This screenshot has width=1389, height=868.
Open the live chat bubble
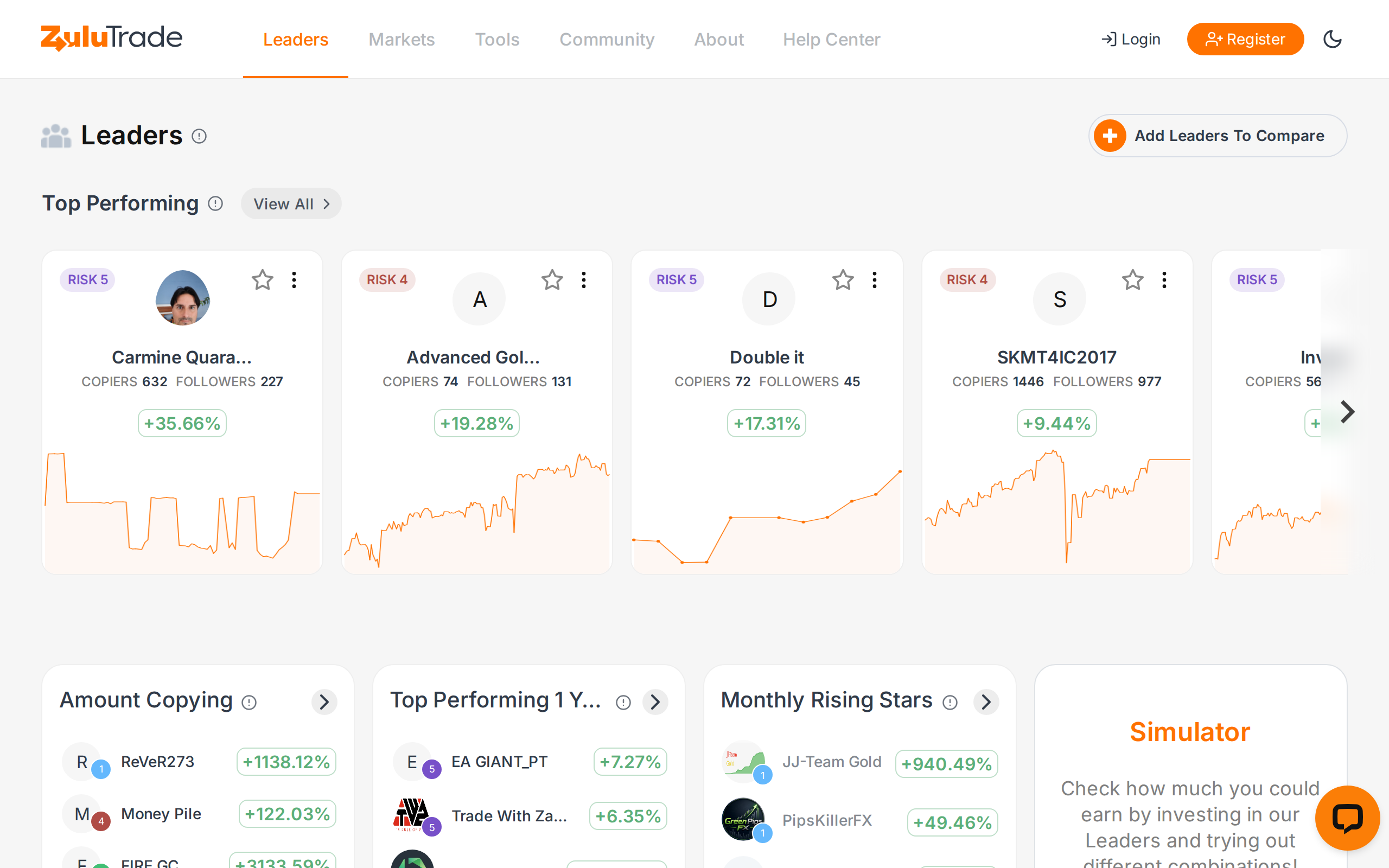[x=1347, y=818]
